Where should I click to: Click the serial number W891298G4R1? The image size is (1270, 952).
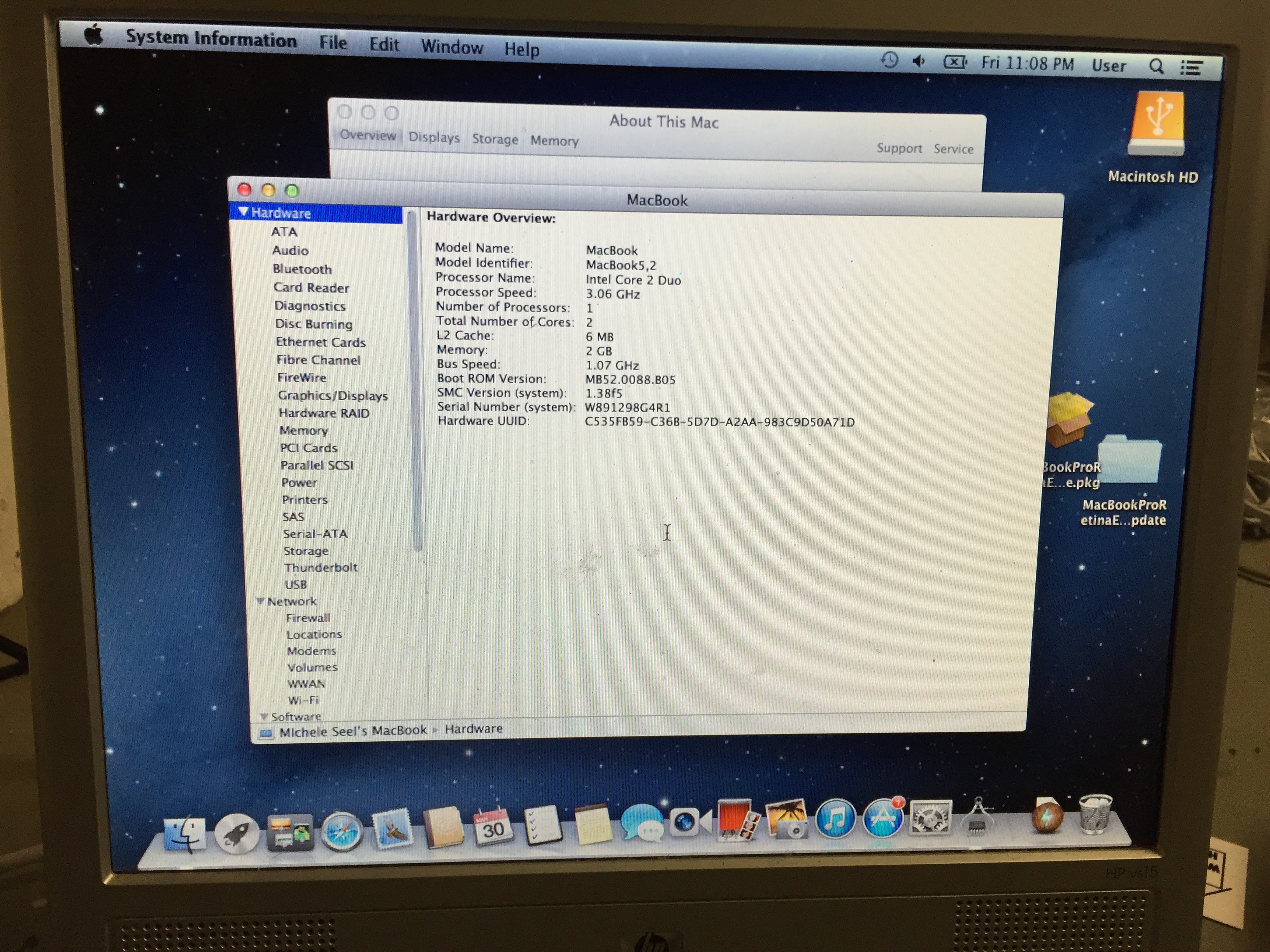[x=628, y=408]
